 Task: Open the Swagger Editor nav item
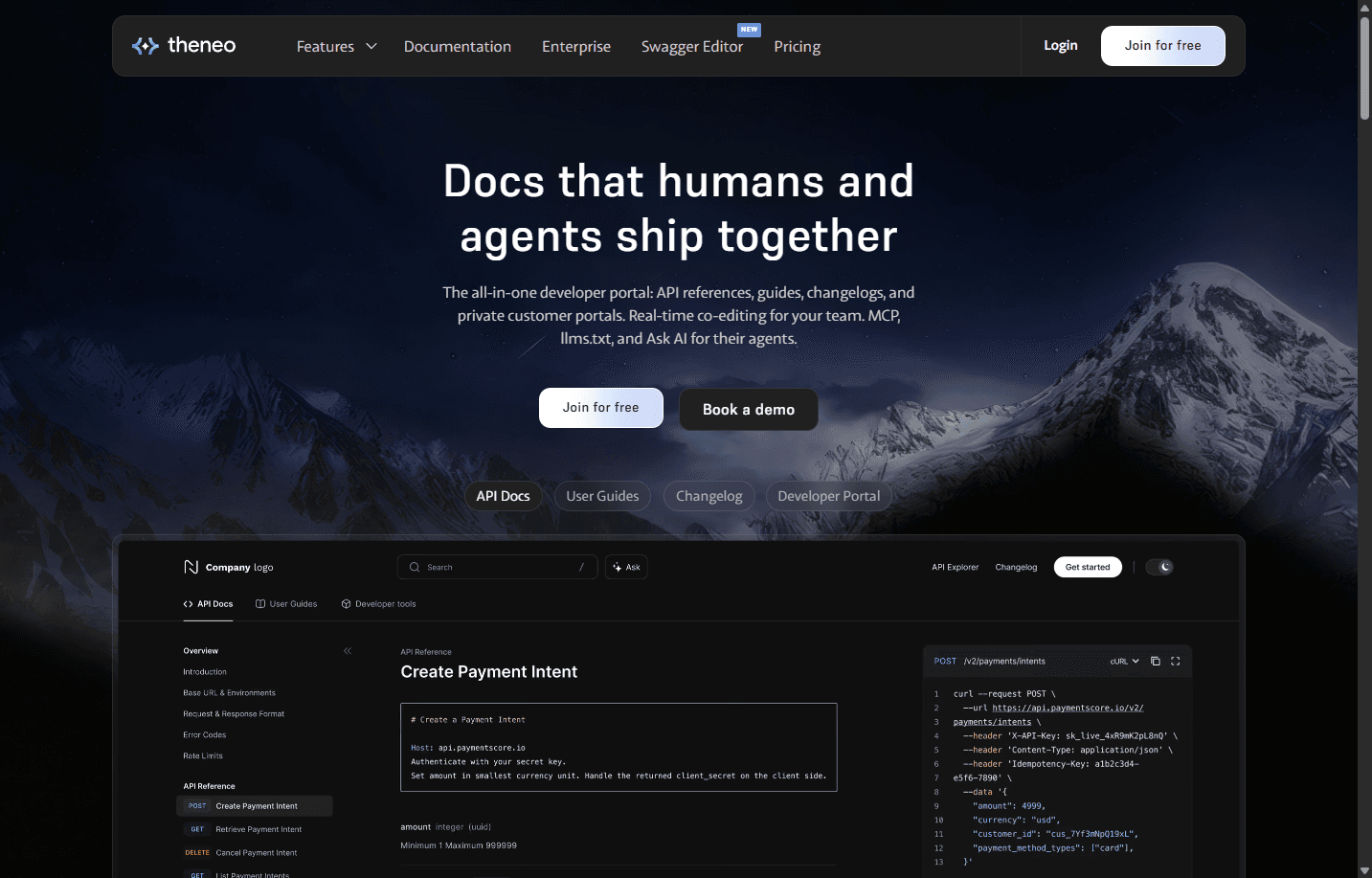pyautogui.click(x=692, y=46)
